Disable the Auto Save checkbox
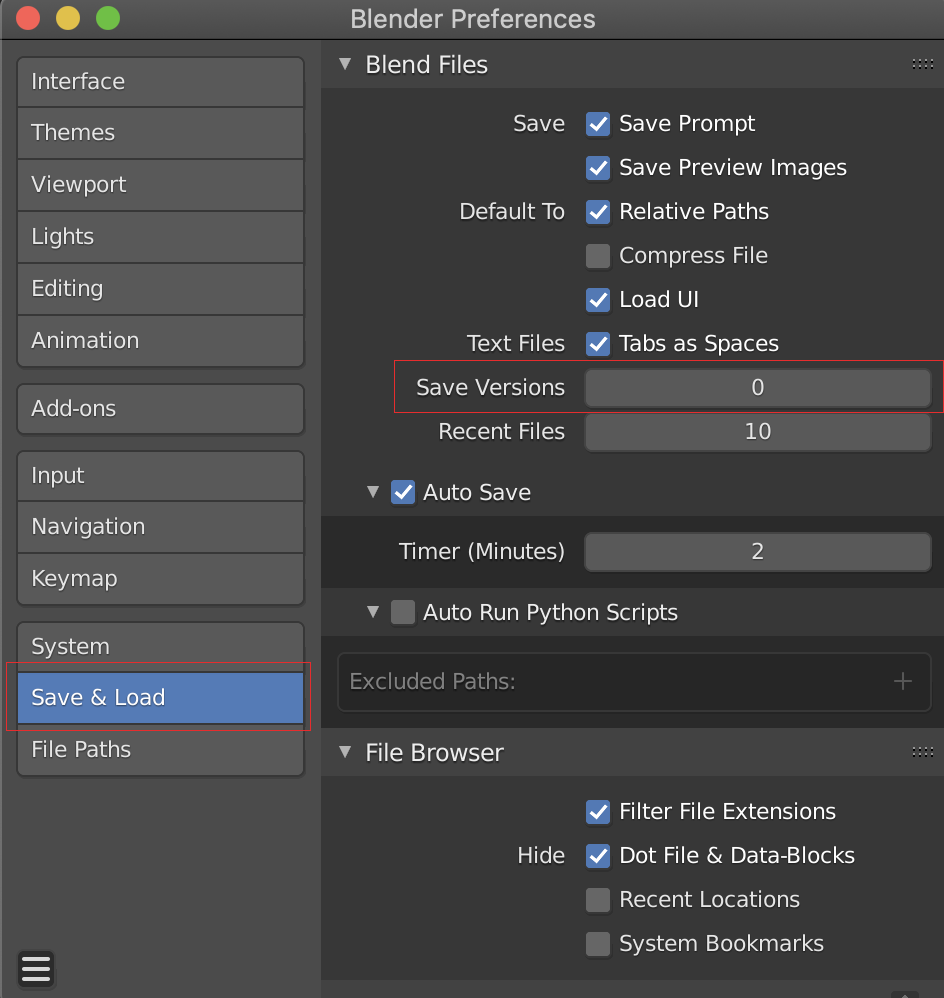The height and width of the screenshot is (998, 944). pos(403,493)
